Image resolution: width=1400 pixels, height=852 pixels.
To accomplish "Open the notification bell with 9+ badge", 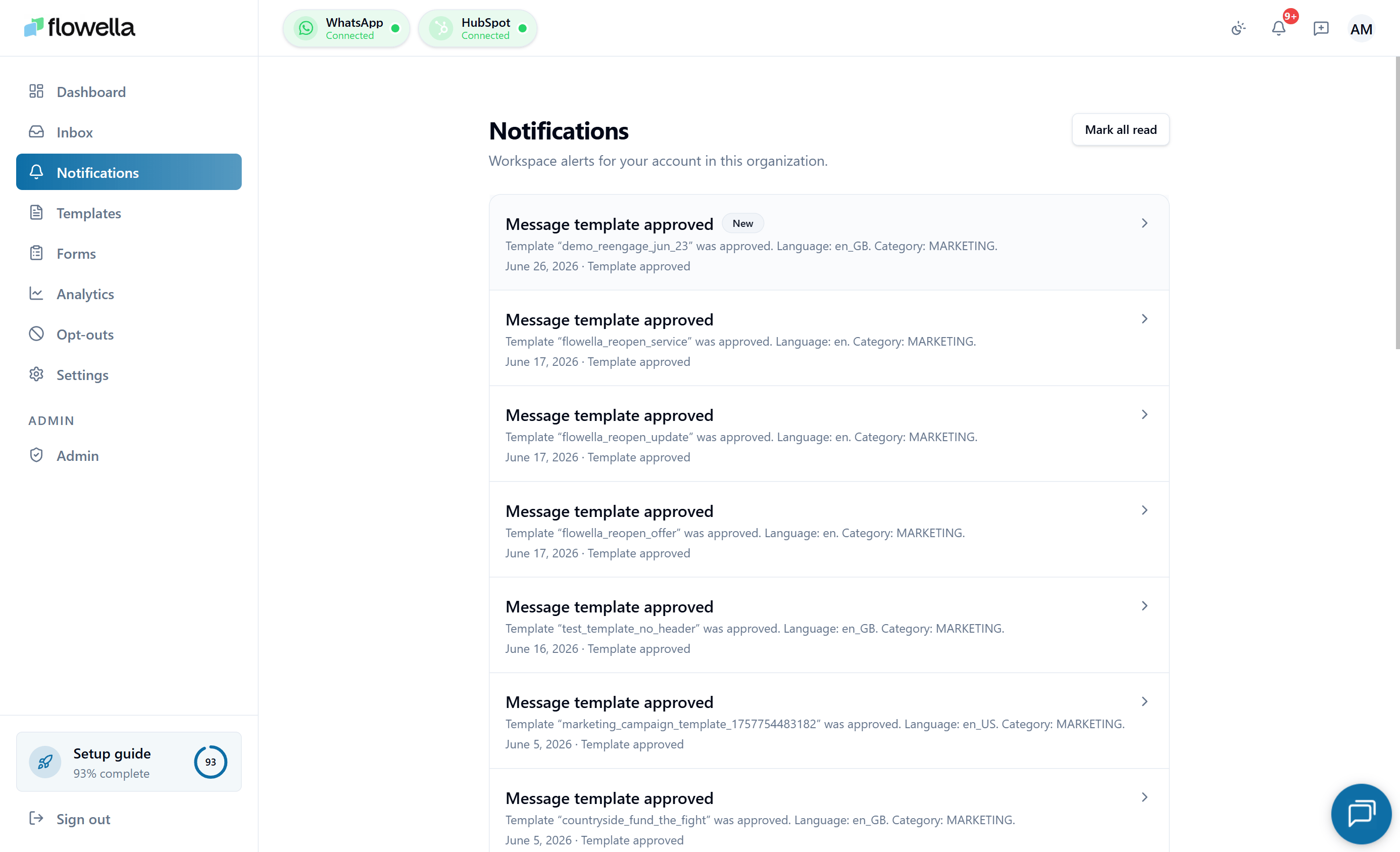I will [1278, 28].
